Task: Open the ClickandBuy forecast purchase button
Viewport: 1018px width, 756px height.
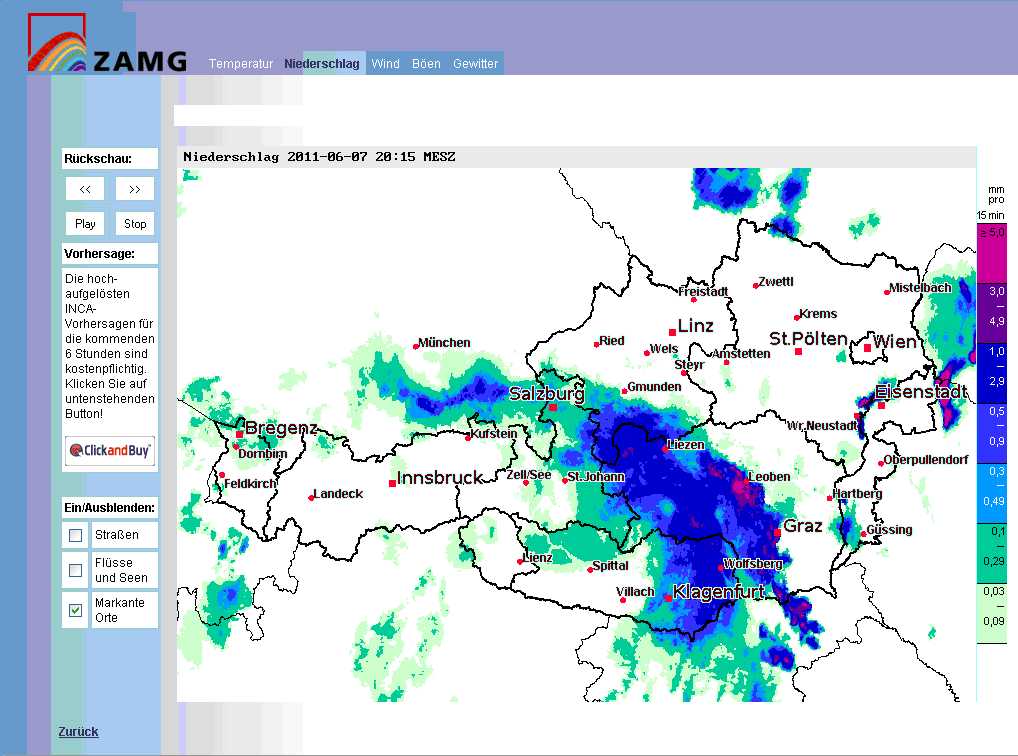Action: click(x=110, y=450)
